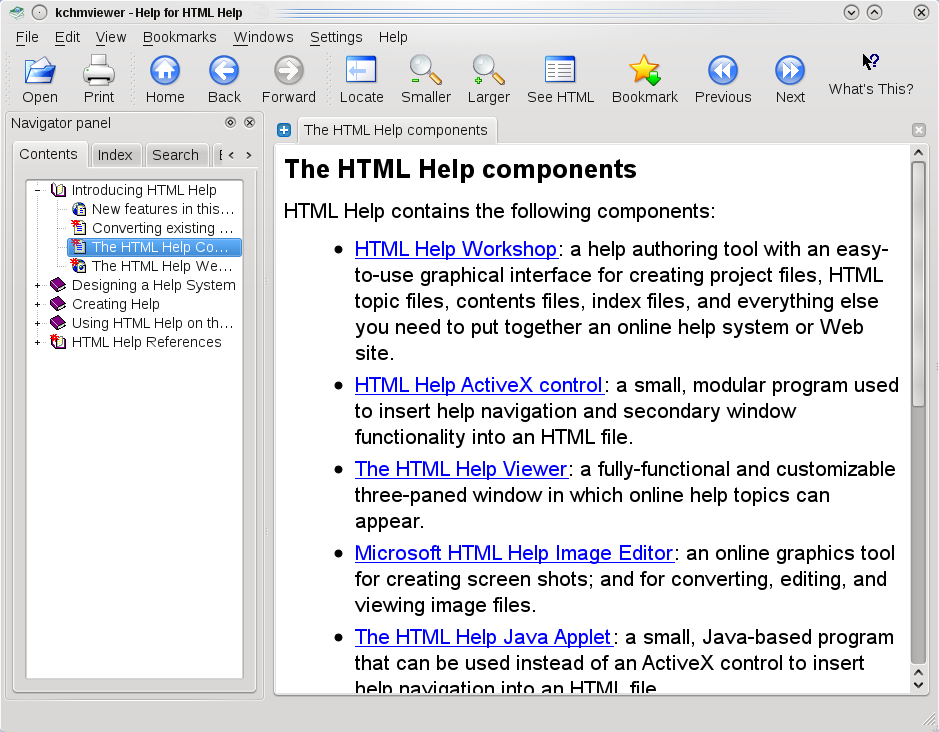Image resolution: width=939 pixels, height=732 pixels.
Task: Close the Navigator panel
Action: [250, 122]
